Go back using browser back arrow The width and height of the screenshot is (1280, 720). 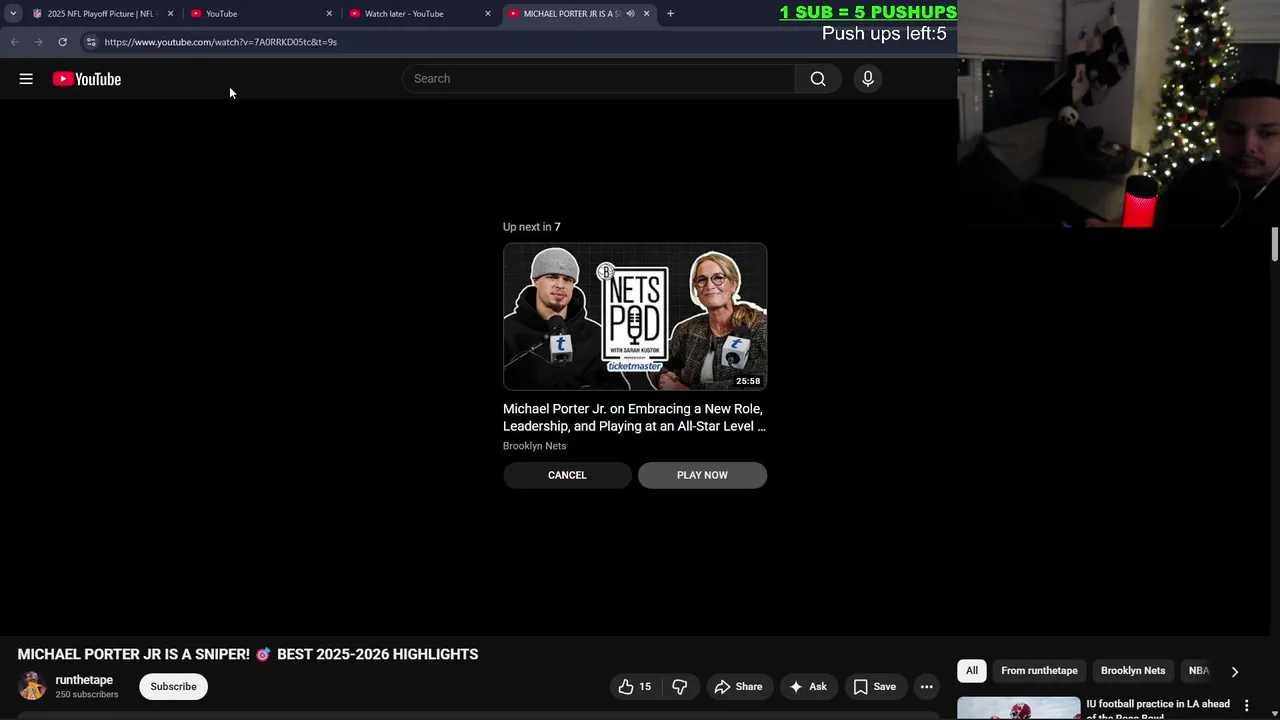pyautogui.click(x=14, y=42)
